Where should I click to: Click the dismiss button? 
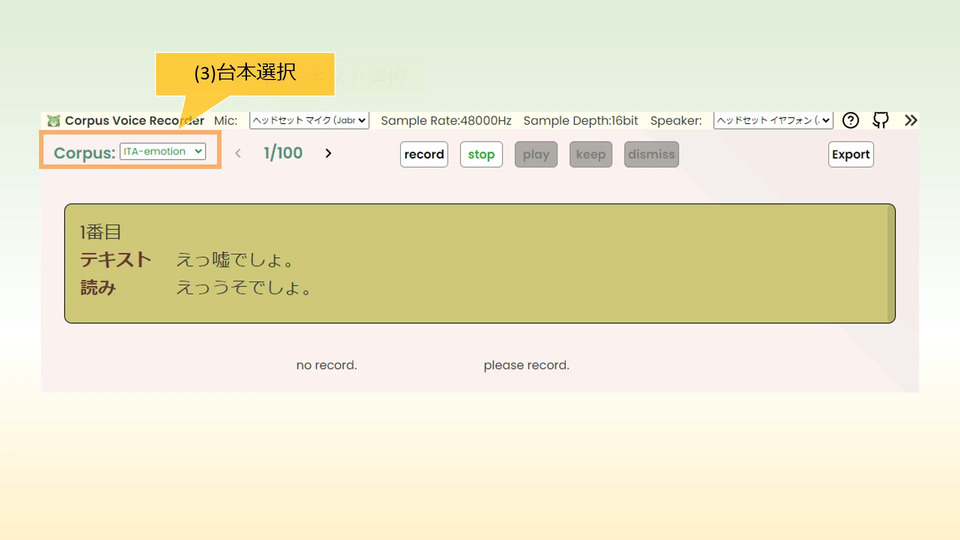(x=651, y=154)
